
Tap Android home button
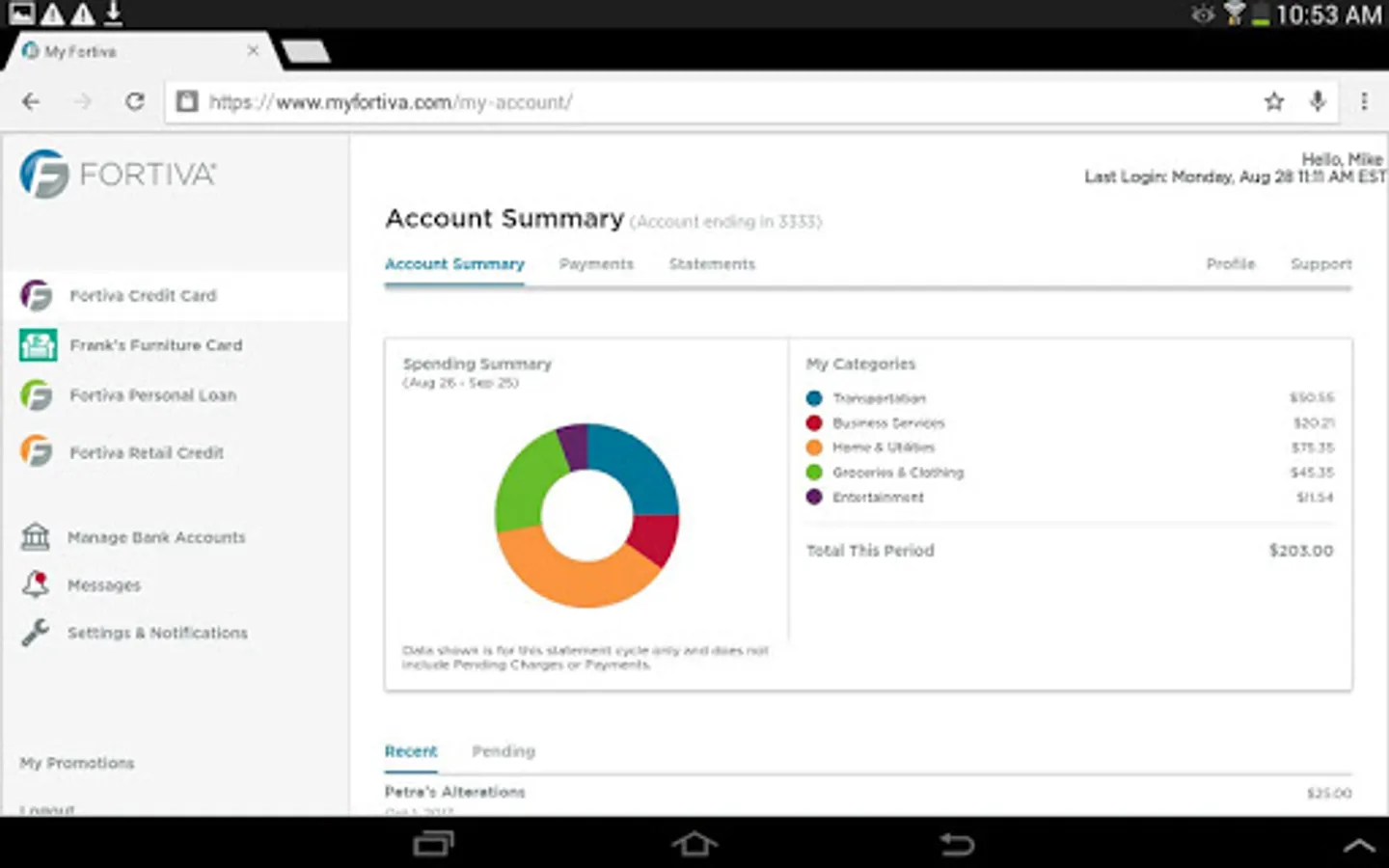pos(694,844)
